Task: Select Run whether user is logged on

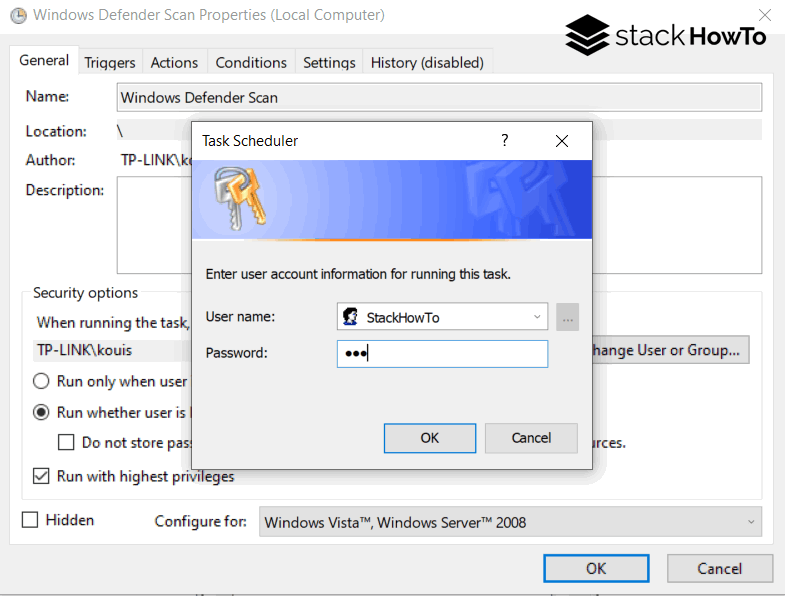Action: pyautogui.click(x=41, y=413)
